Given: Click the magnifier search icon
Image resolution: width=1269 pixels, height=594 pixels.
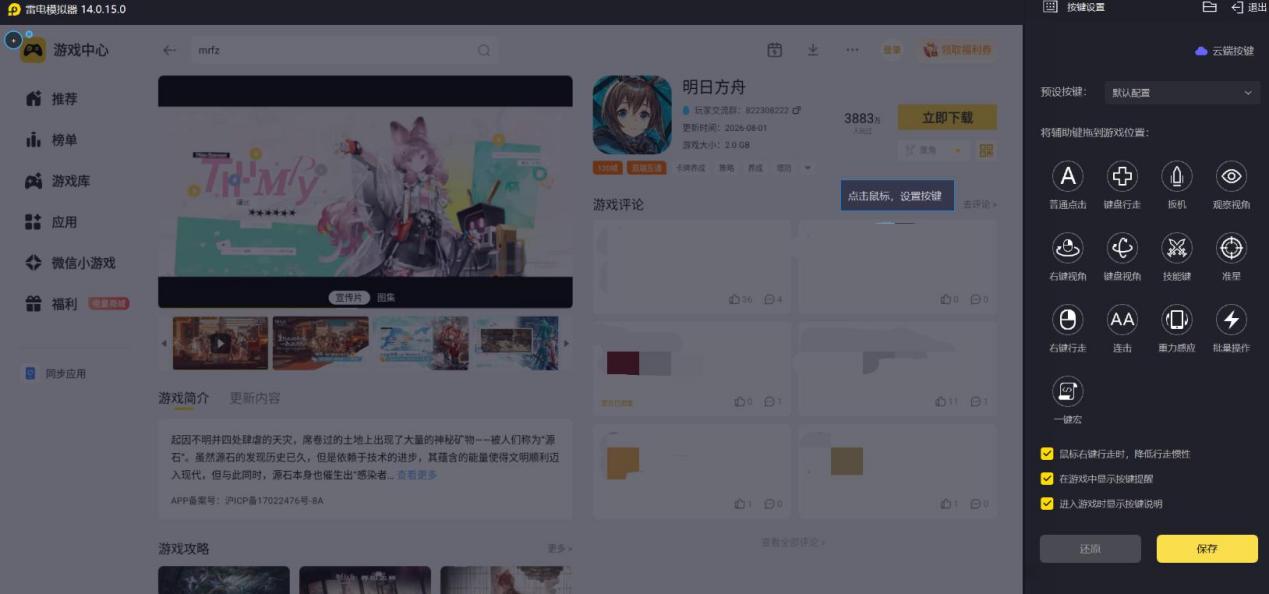Looking at the screenshot, I should coord(484,50).
